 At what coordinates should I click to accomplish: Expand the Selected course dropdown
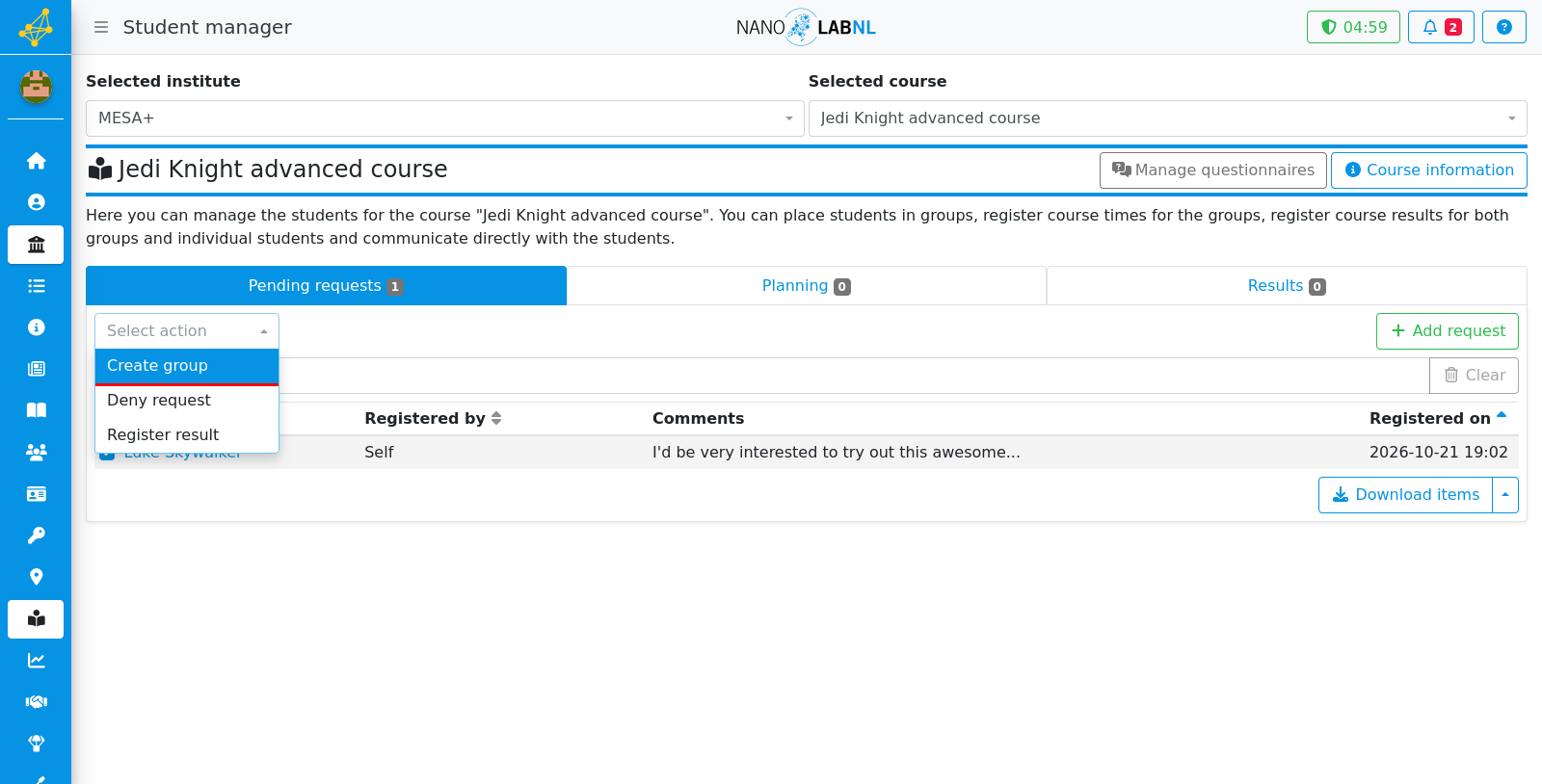pos(1167,118)
